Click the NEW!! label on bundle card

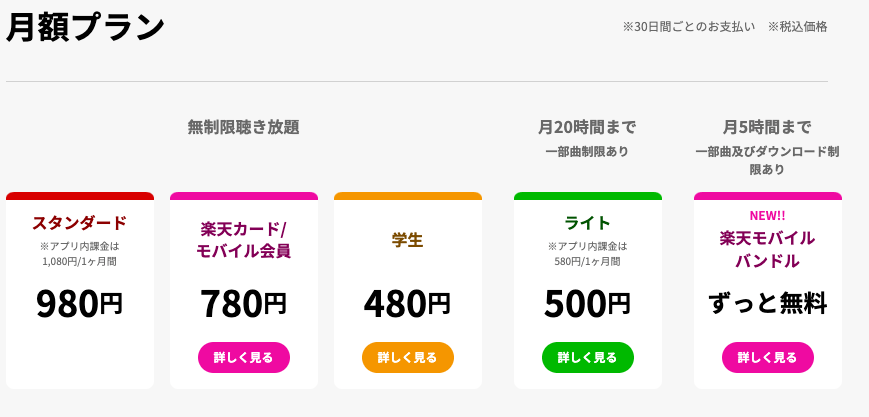coord(768,216)
